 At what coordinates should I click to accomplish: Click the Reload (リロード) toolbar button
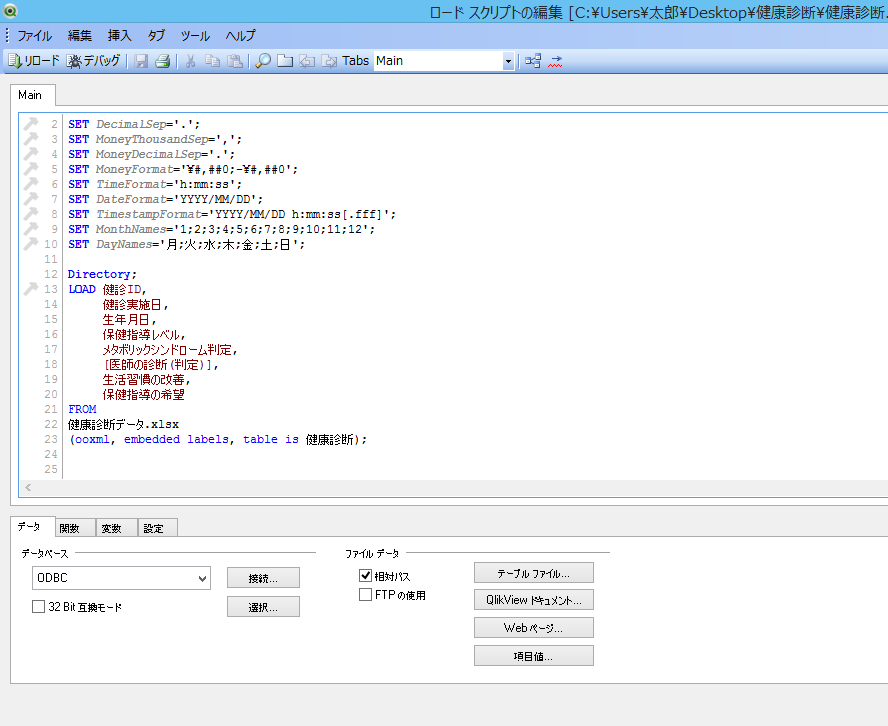click(x=33, y=61)
